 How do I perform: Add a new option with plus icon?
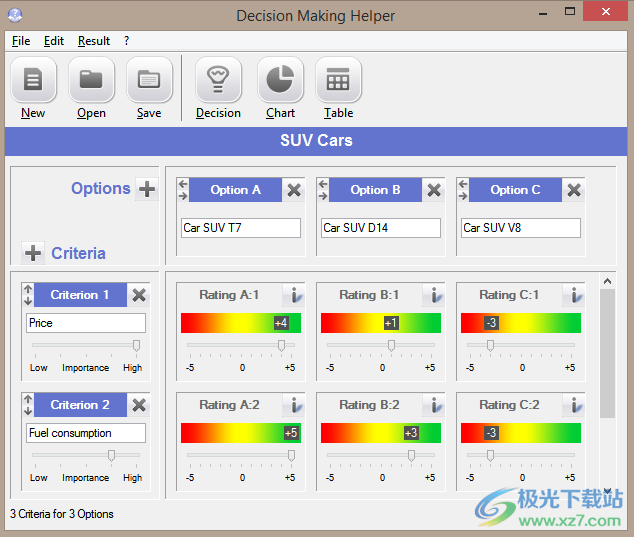147,189
